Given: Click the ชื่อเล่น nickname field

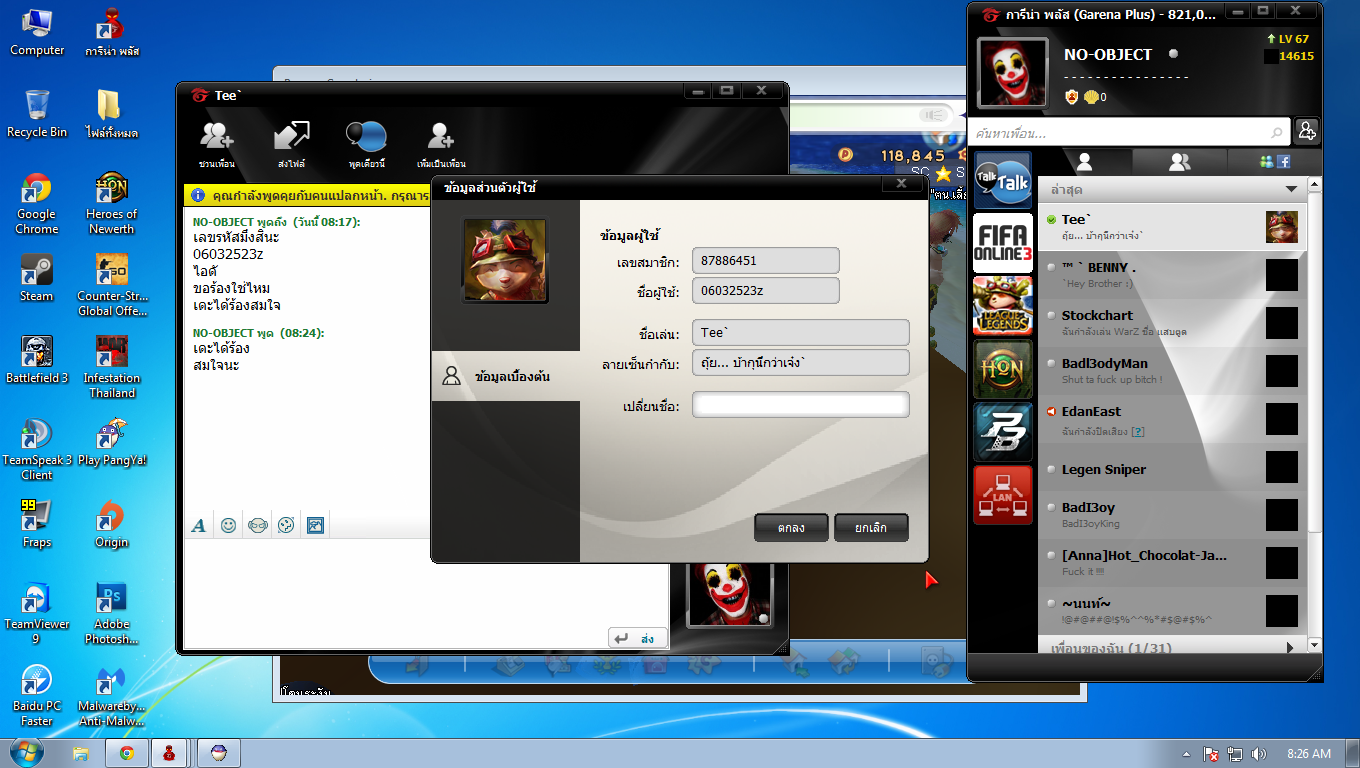Looking at the screenshot, I should coord(801,333).
